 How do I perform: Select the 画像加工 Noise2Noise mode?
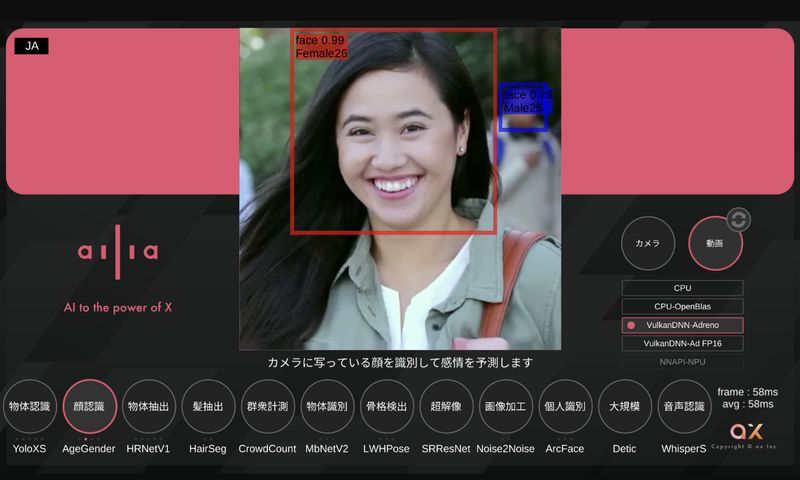pyautogui.click(x=506, y=407)
